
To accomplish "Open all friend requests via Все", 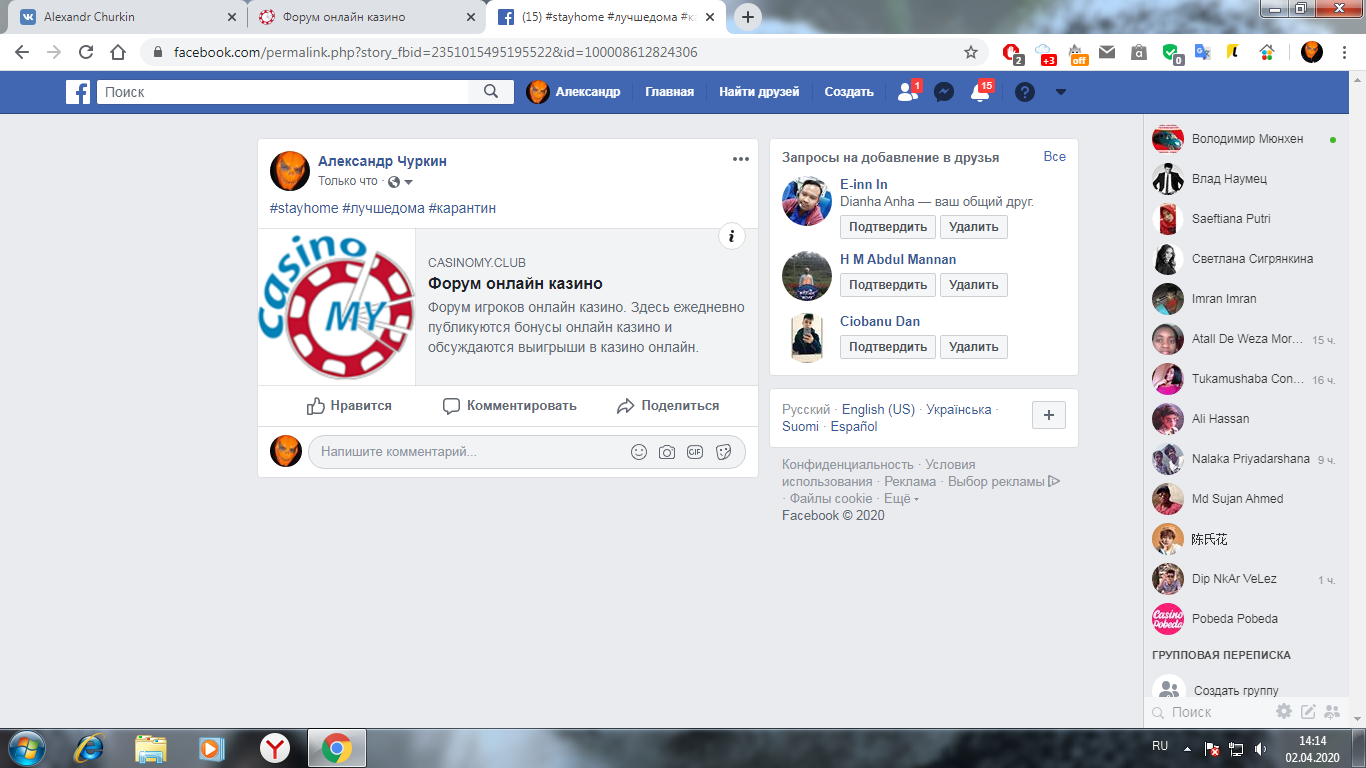I will coord(1055,157).
